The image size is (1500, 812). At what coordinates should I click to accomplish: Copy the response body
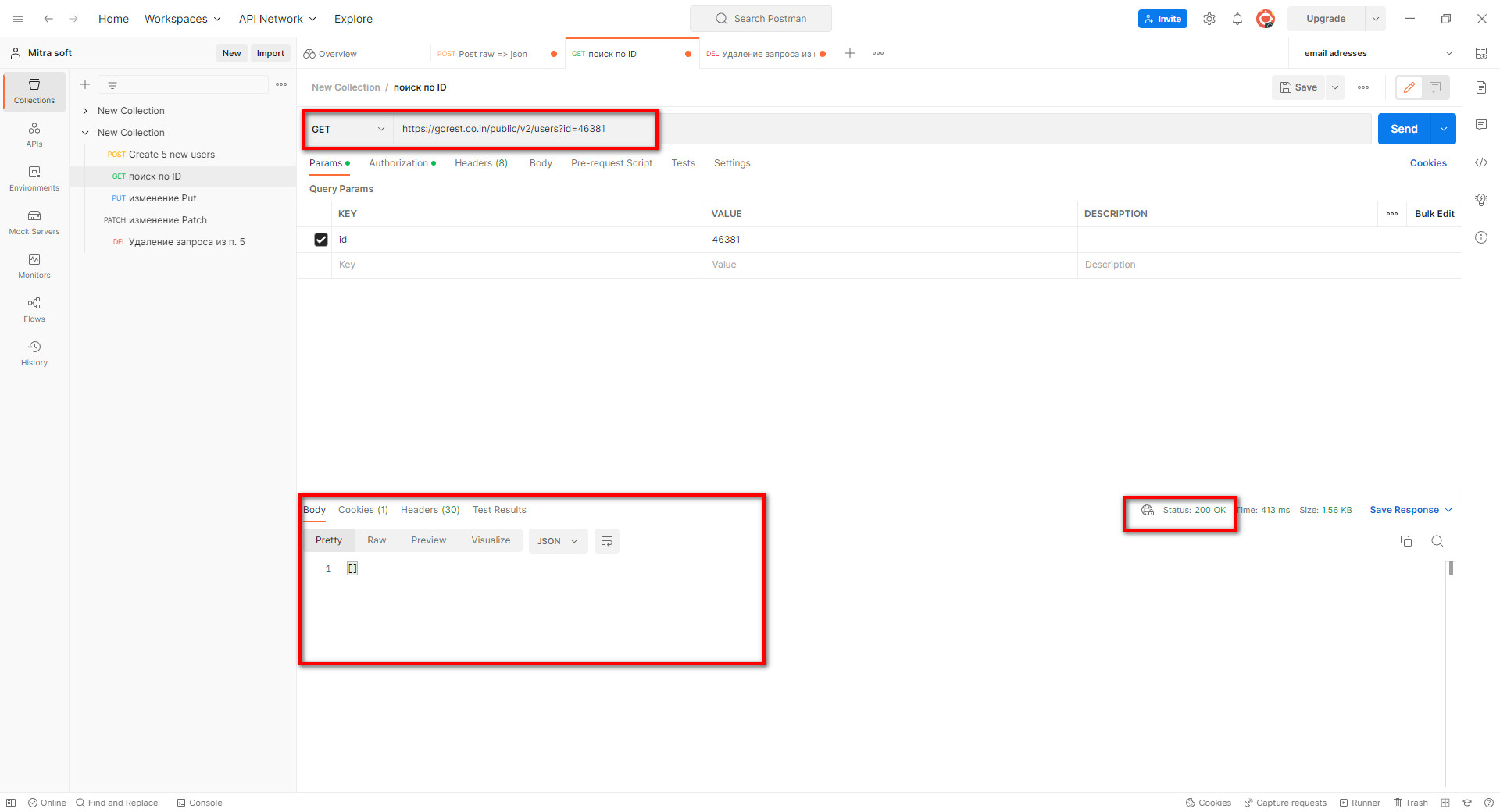click(1406, 541)
